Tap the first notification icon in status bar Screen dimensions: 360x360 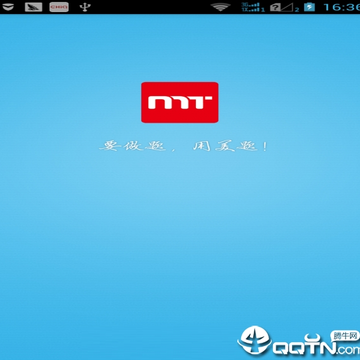coord(8,6)
